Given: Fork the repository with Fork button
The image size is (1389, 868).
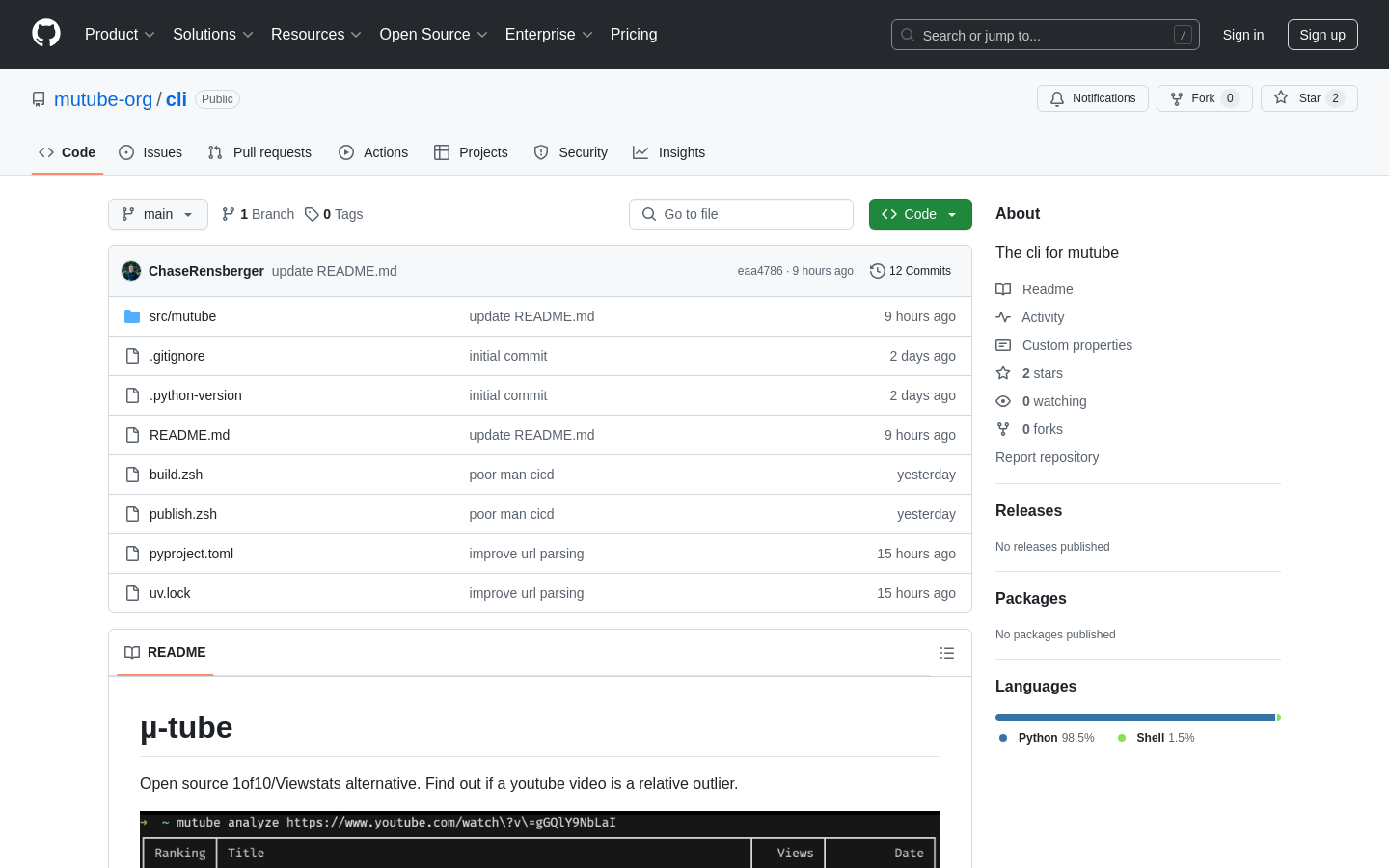Looking at the screenshot, I should pos(1204,98).
